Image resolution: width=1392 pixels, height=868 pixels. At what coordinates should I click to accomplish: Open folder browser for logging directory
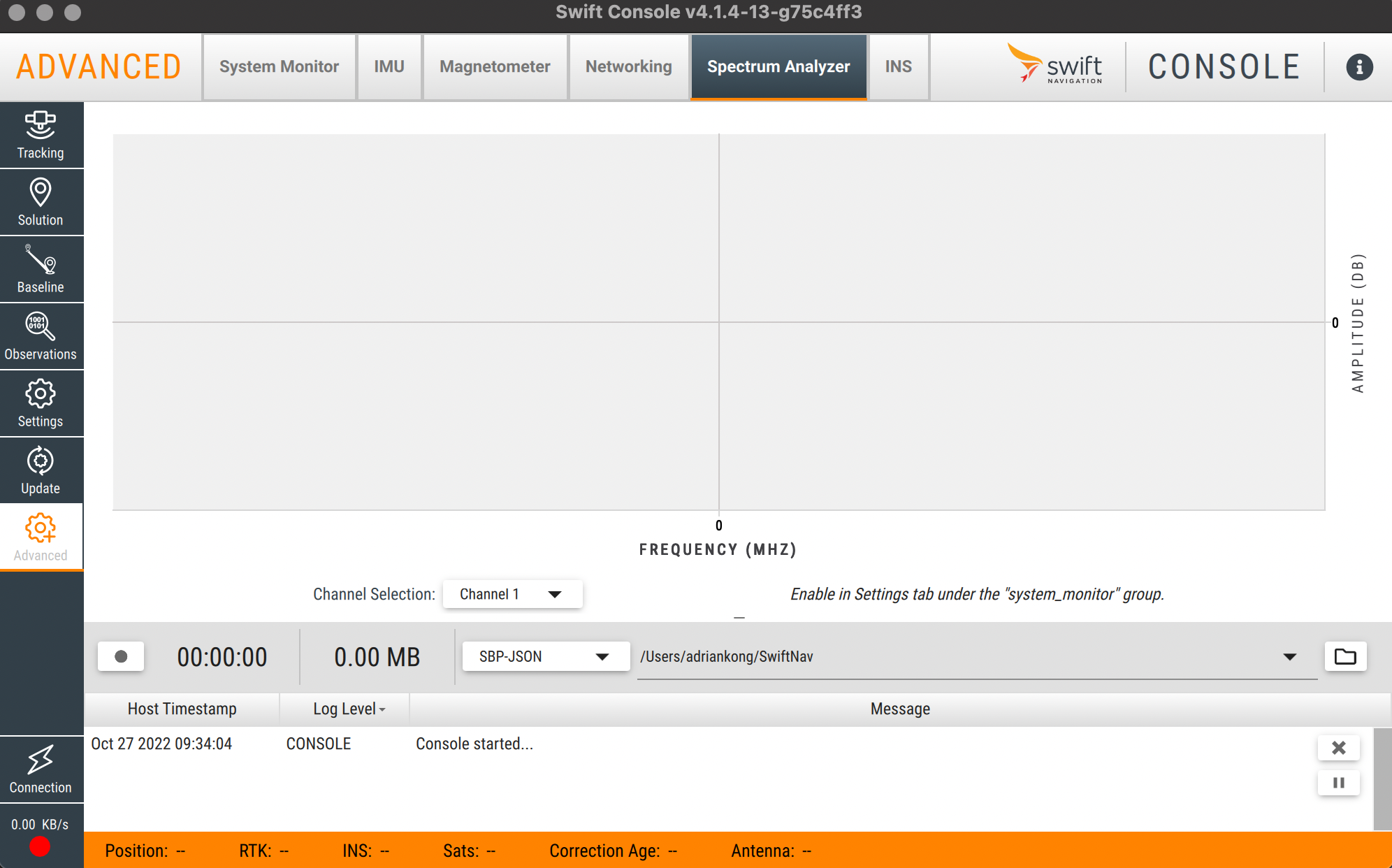[1344, 656]
